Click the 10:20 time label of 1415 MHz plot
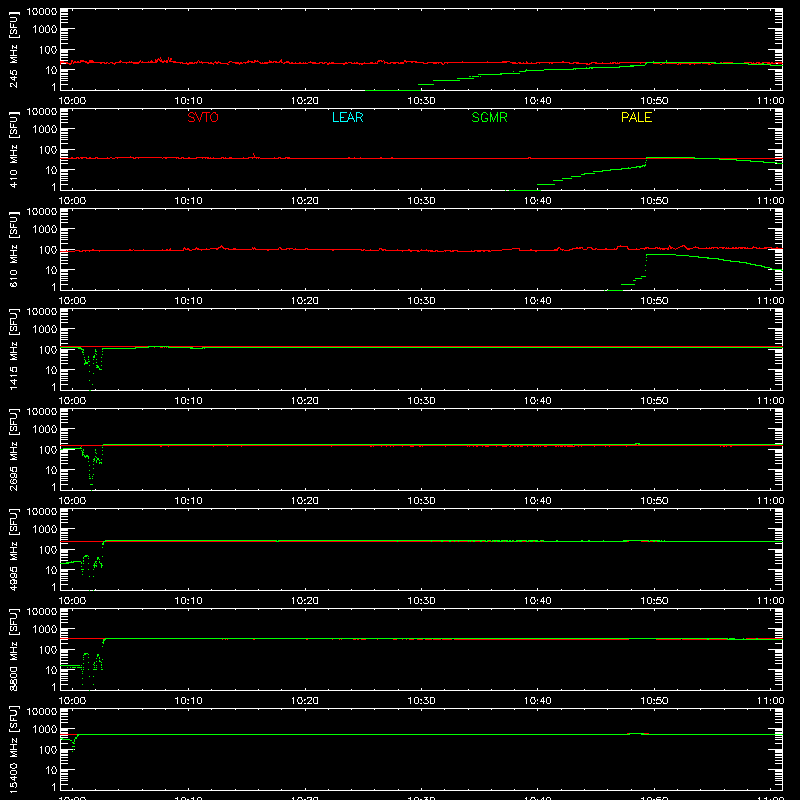The width and height of the screenshot is (800, 800). [x=305, y=401]
